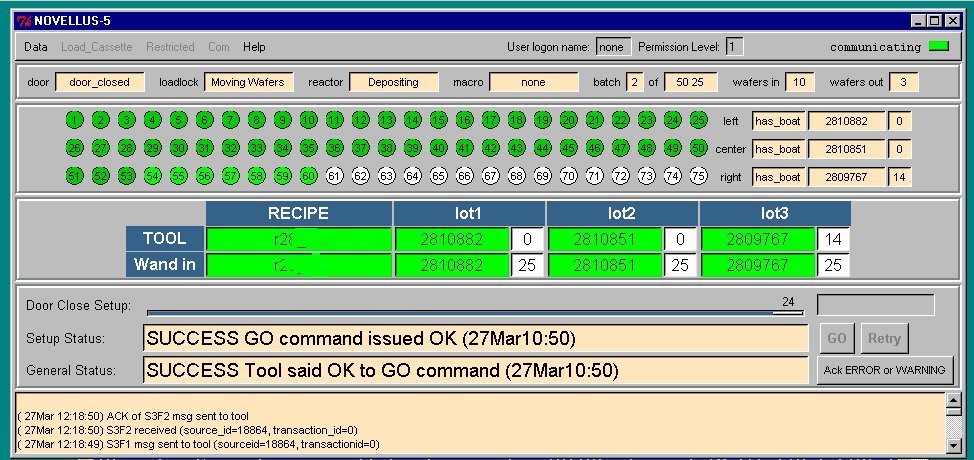Click left boat has_boat status field
The width and height of the screenshot is (974, 460).
778,121
